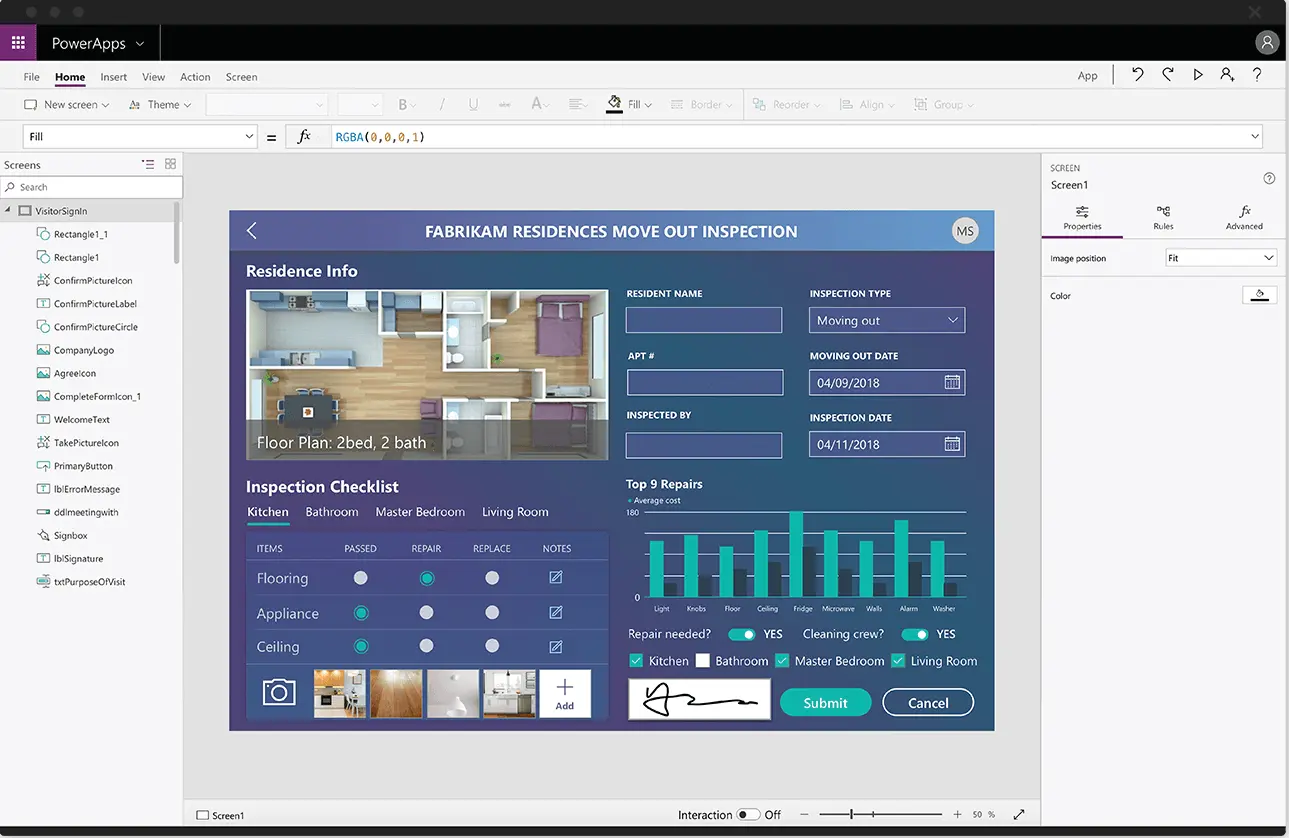Click the Add photo button
The image size is (1289, 838).
coord(565,694)
